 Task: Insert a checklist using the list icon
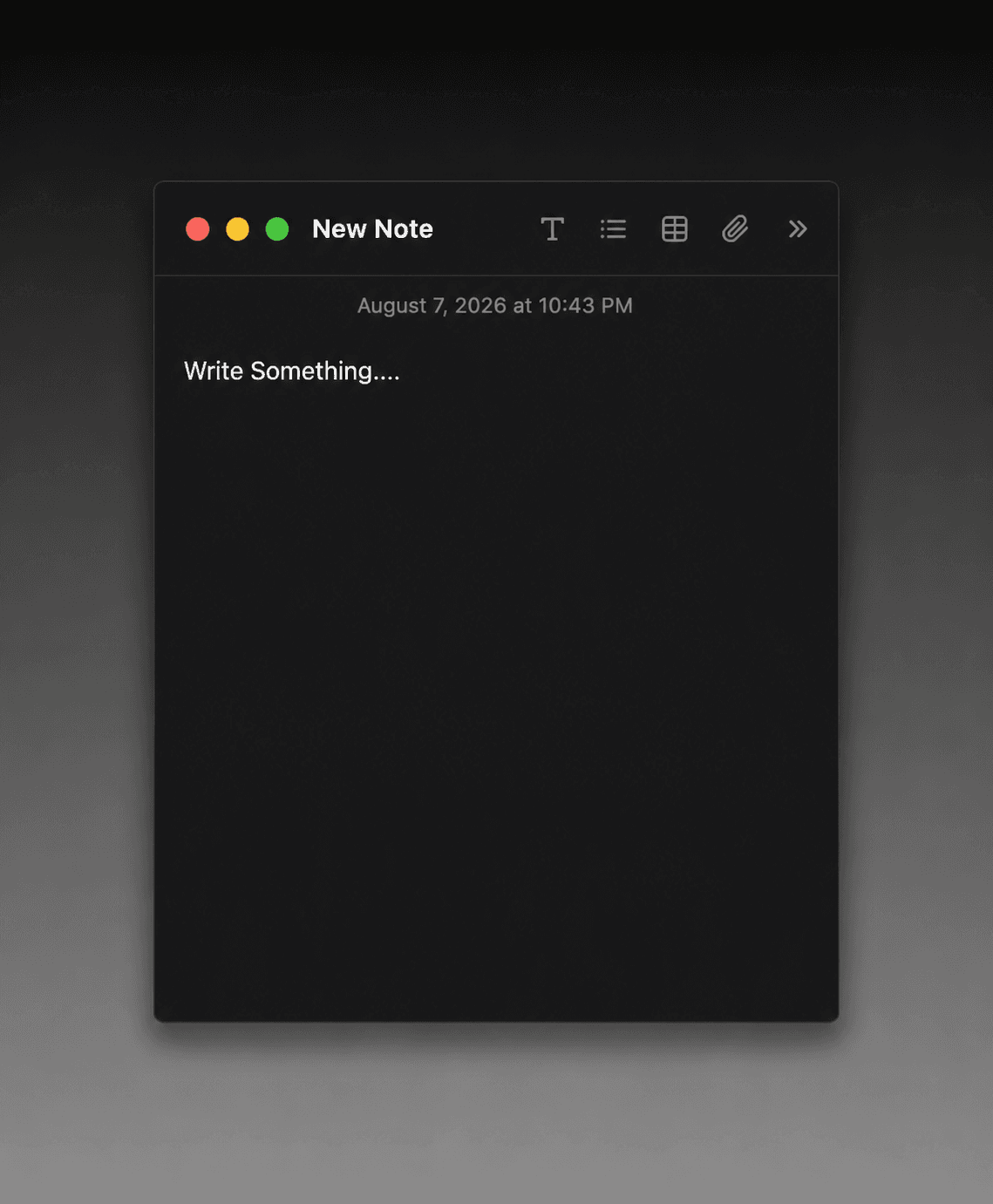coord(613,229)
